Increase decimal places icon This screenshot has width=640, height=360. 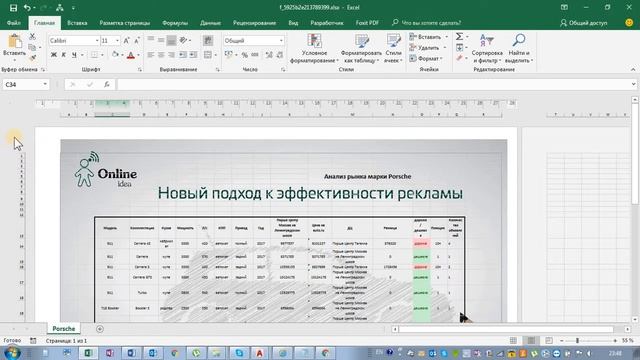point(269,55)
